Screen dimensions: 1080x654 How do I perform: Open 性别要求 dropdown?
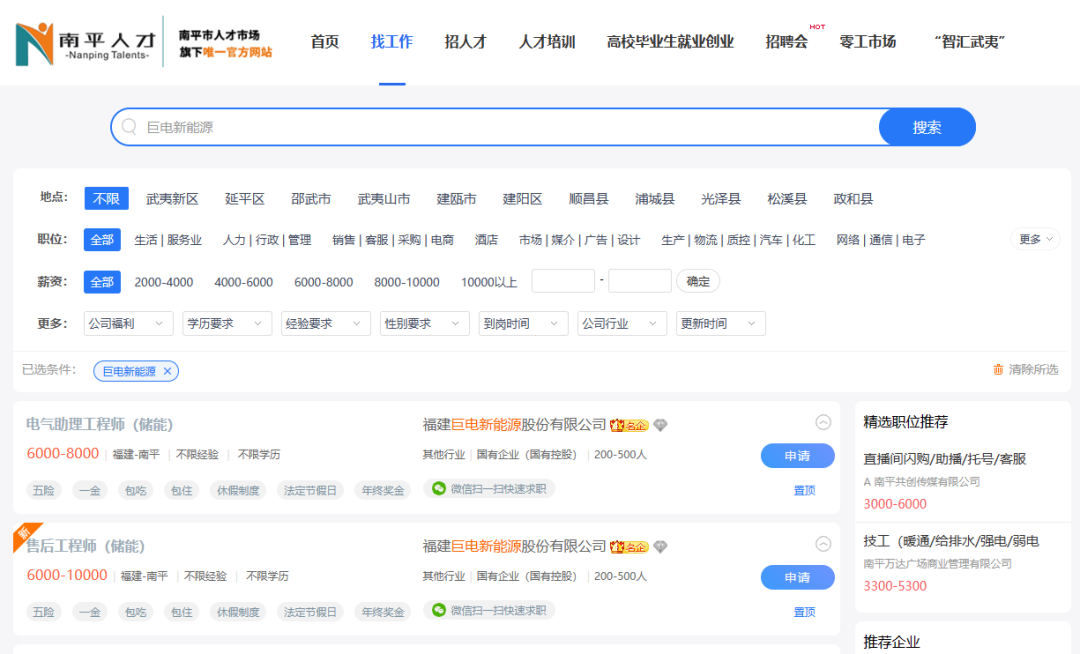(x=424, y=324)
